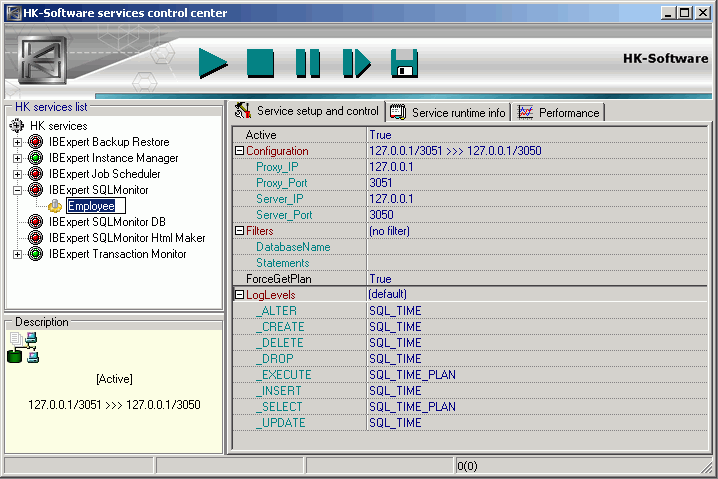Click the _EXECUTE value SQL_TIME_PLAN
The height and width of the screenshot is (479, 718).
pyautogui.click(x=537, y=375)
